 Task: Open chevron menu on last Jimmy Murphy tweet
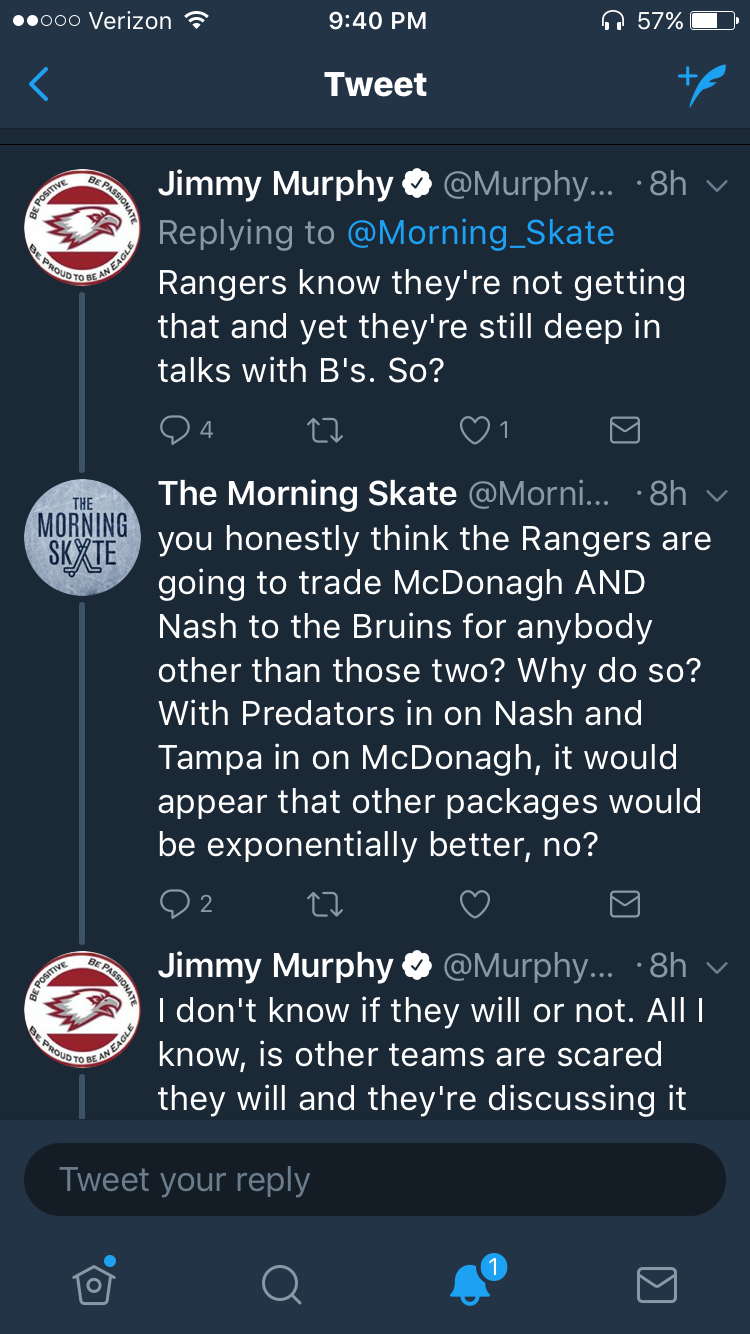click(716, 967)
